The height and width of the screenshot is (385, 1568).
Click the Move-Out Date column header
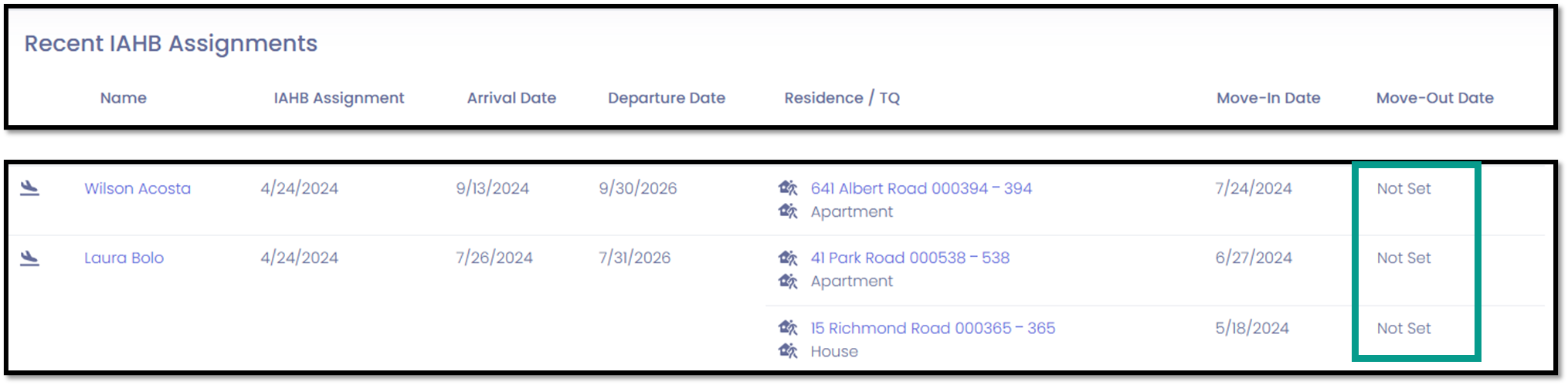[x=1434, y=98]
